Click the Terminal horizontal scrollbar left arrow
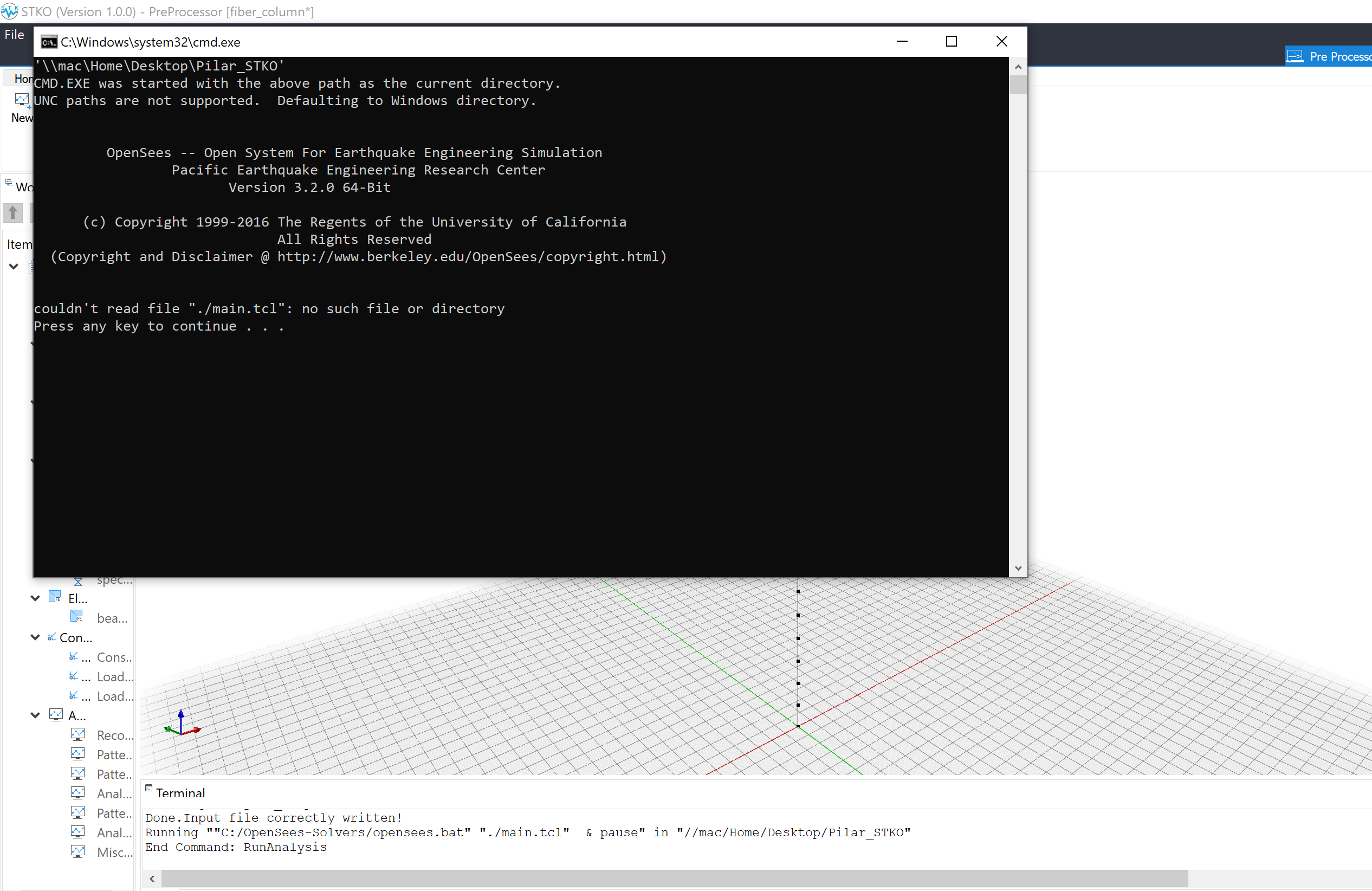The image size is (1372, 891). pos(152,879)
